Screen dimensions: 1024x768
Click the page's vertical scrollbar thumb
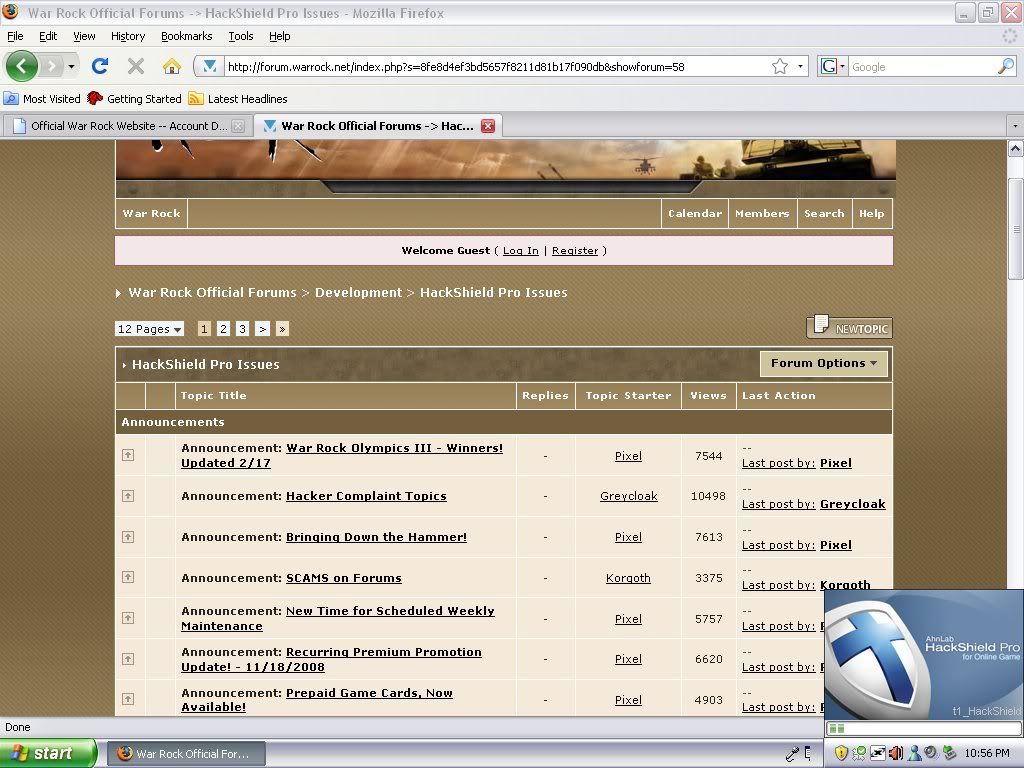tap(1016, 229)
